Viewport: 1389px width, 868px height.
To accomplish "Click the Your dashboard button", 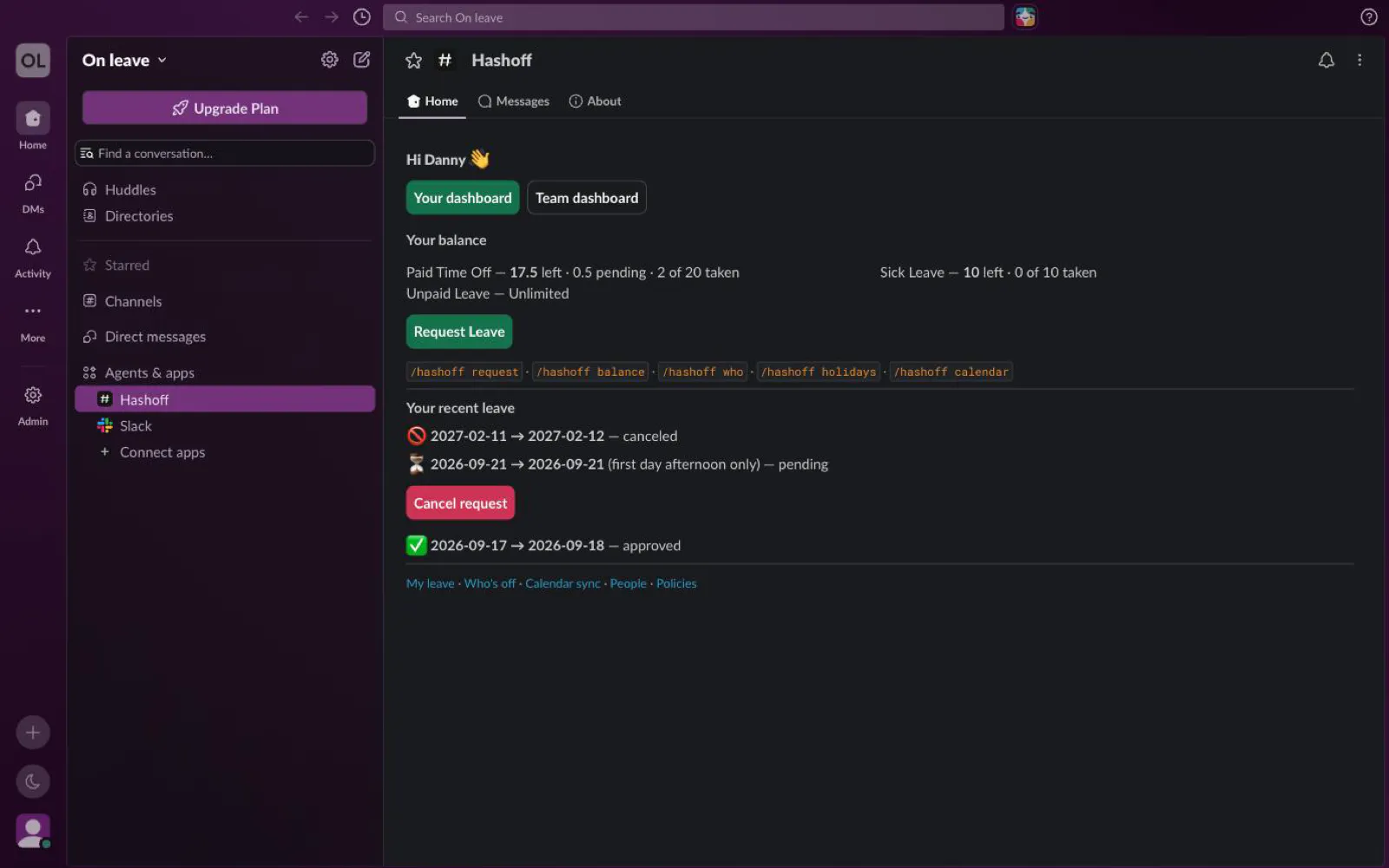I will point(463,198).
